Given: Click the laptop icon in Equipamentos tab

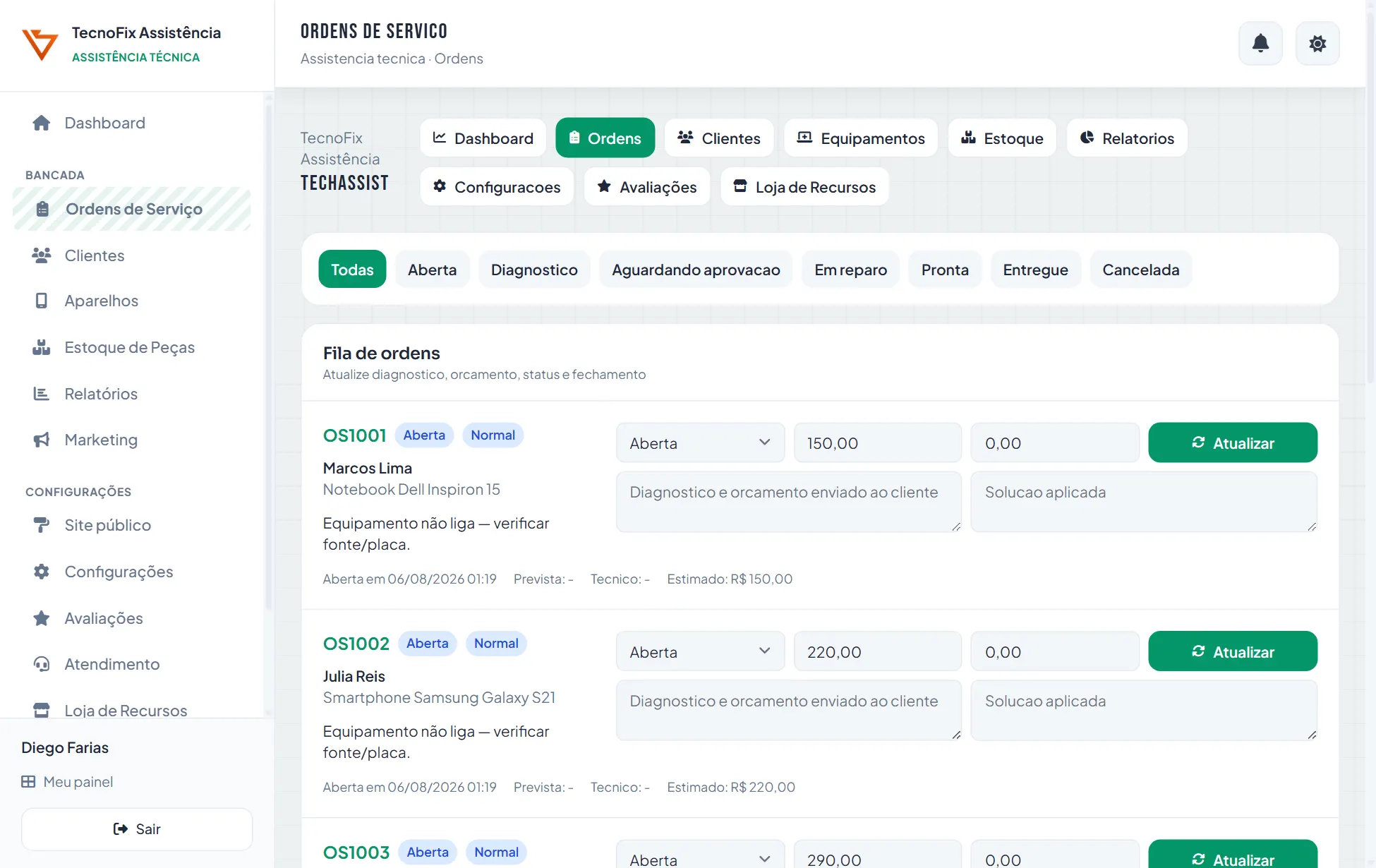Looking at the screenshot, I should [804, 138].
